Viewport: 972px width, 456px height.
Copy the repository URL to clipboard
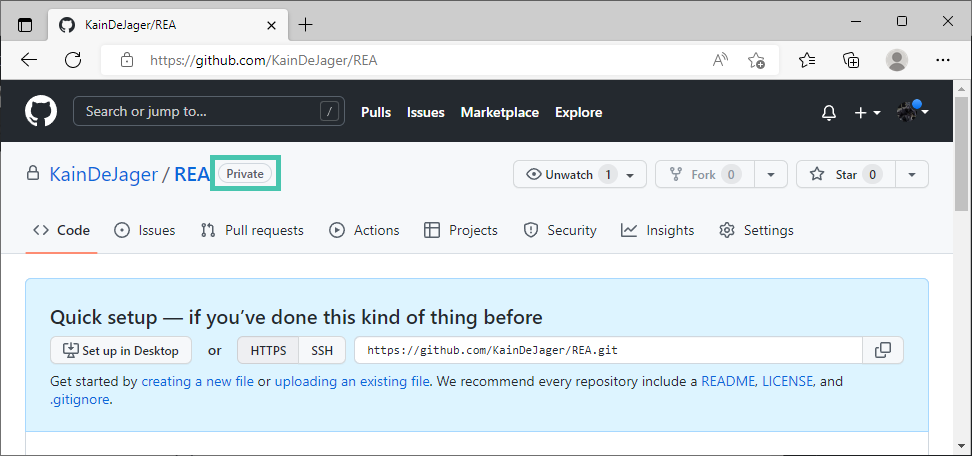coord(883,350)
